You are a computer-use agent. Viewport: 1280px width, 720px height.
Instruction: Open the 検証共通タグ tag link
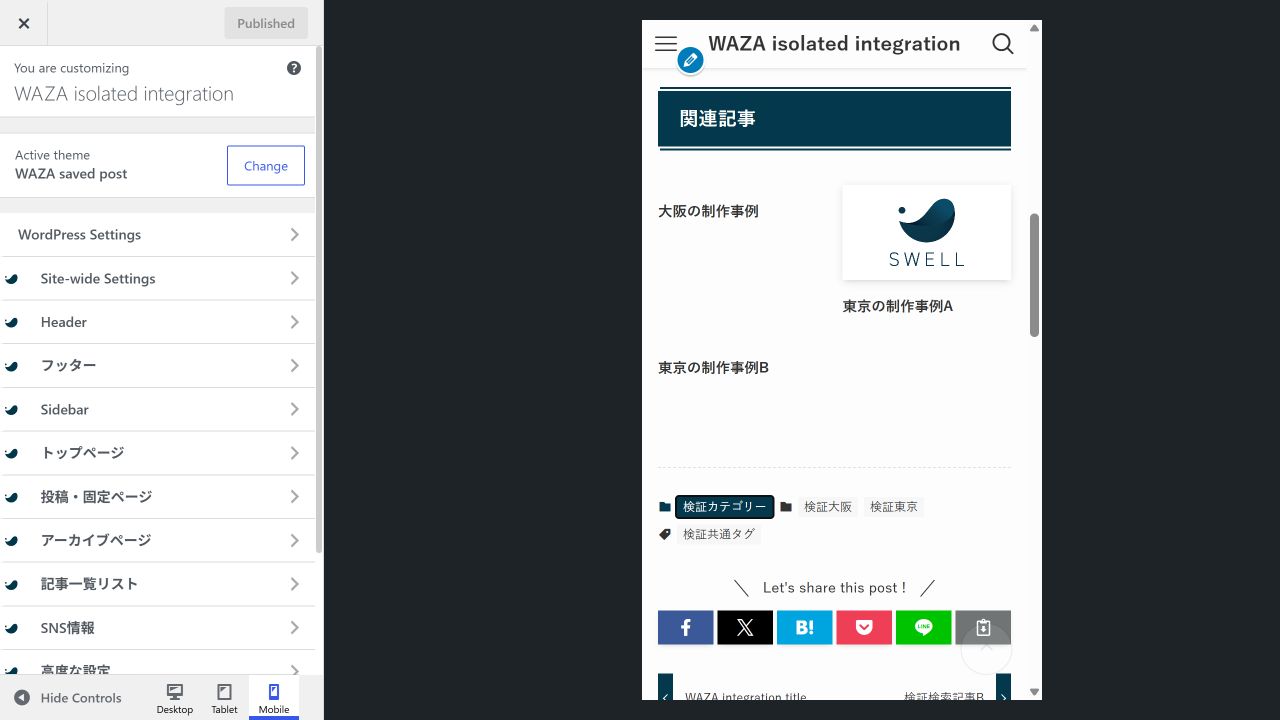coord(719,534)
